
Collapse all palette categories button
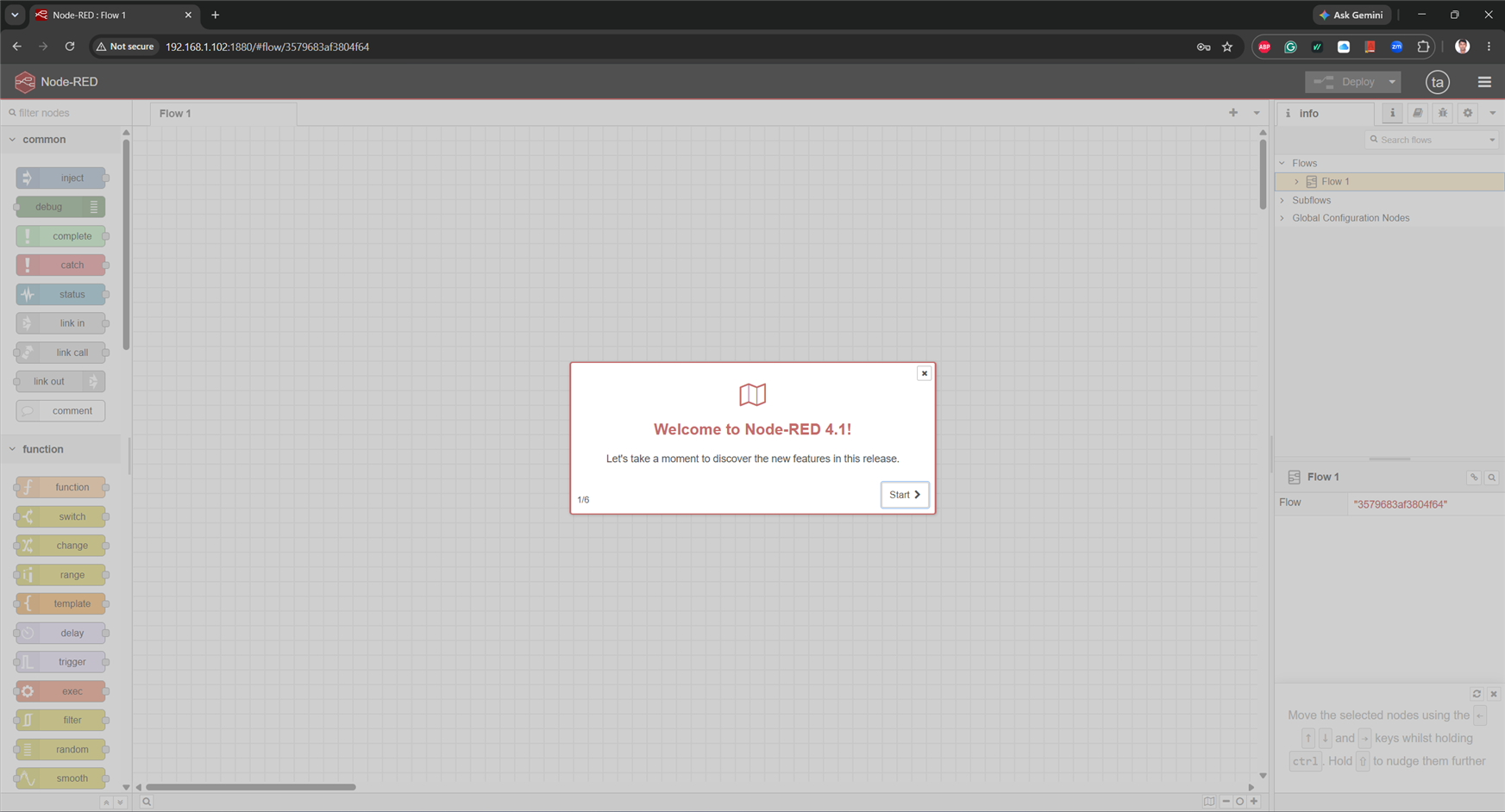point(106,803)
